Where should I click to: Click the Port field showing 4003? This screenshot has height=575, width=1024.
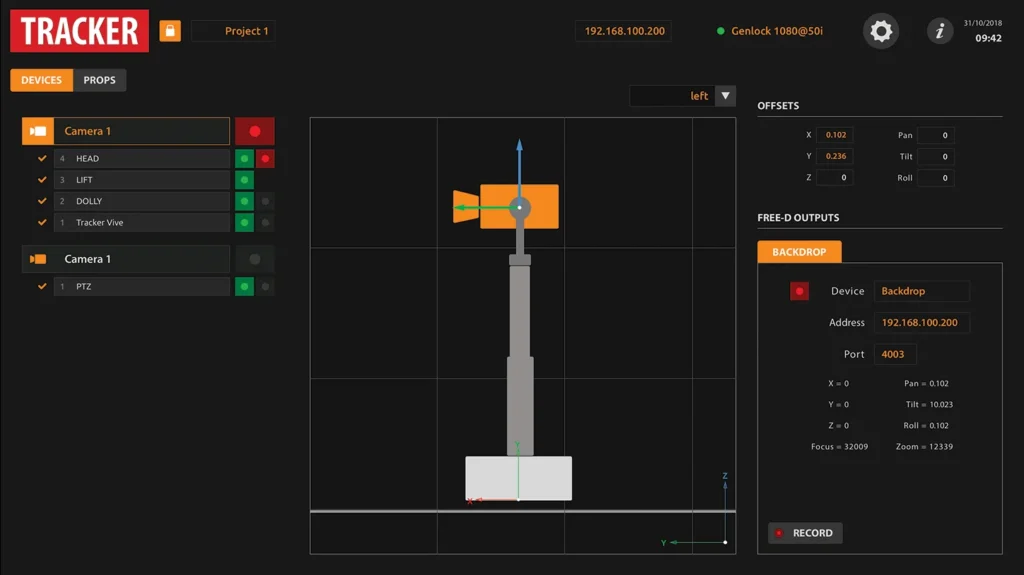tap(894, 354)
